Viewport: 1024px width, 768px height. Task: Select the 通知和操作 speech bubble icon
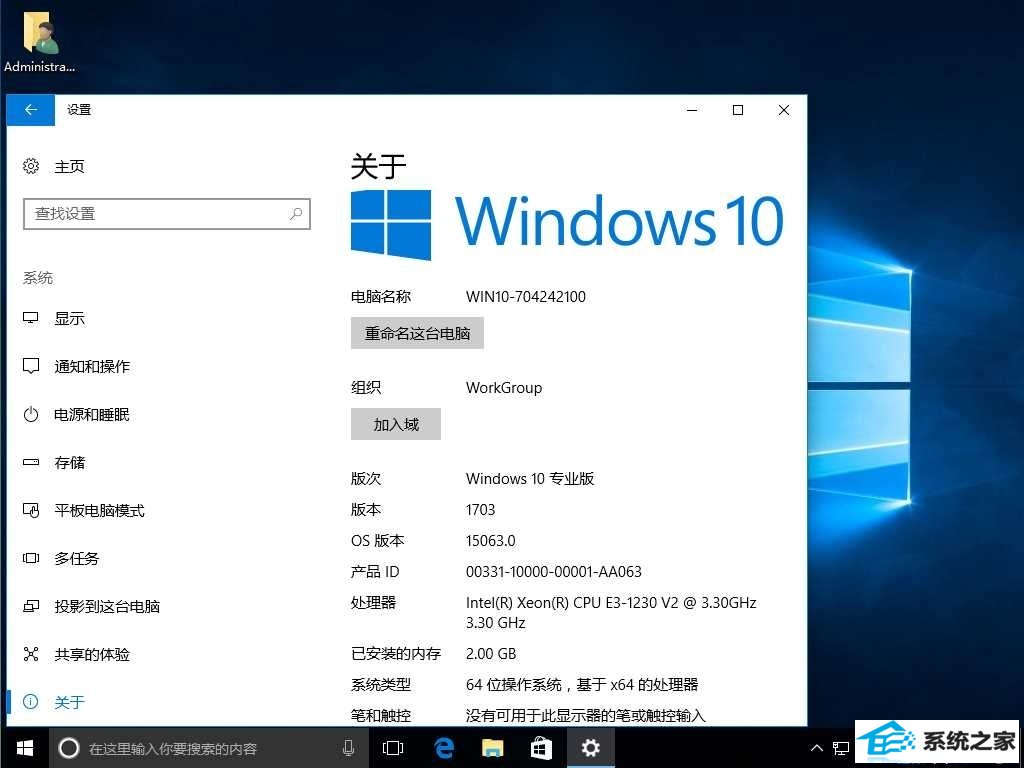point(31,366)
